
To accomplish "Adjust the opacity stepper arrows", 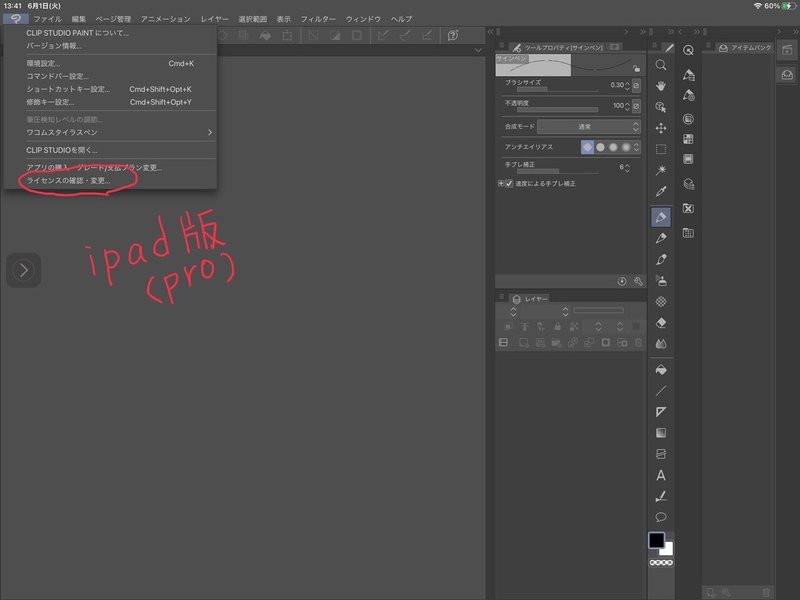I will (x=627, y=106).
